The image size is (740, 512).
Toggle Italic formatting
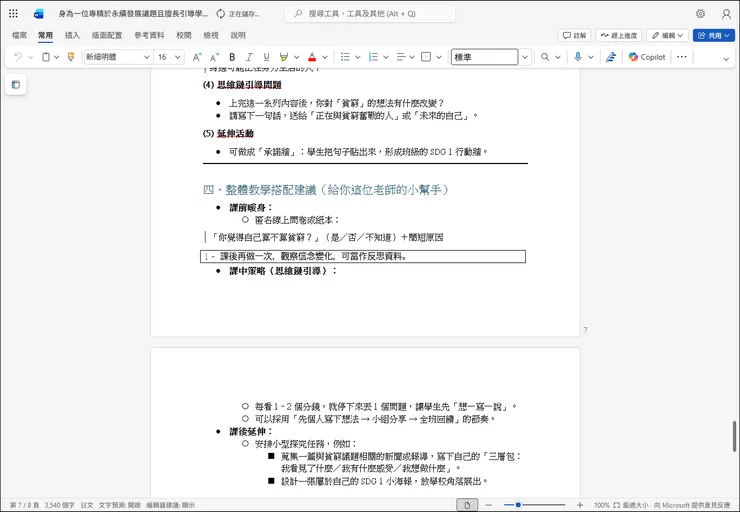(249, 57)
